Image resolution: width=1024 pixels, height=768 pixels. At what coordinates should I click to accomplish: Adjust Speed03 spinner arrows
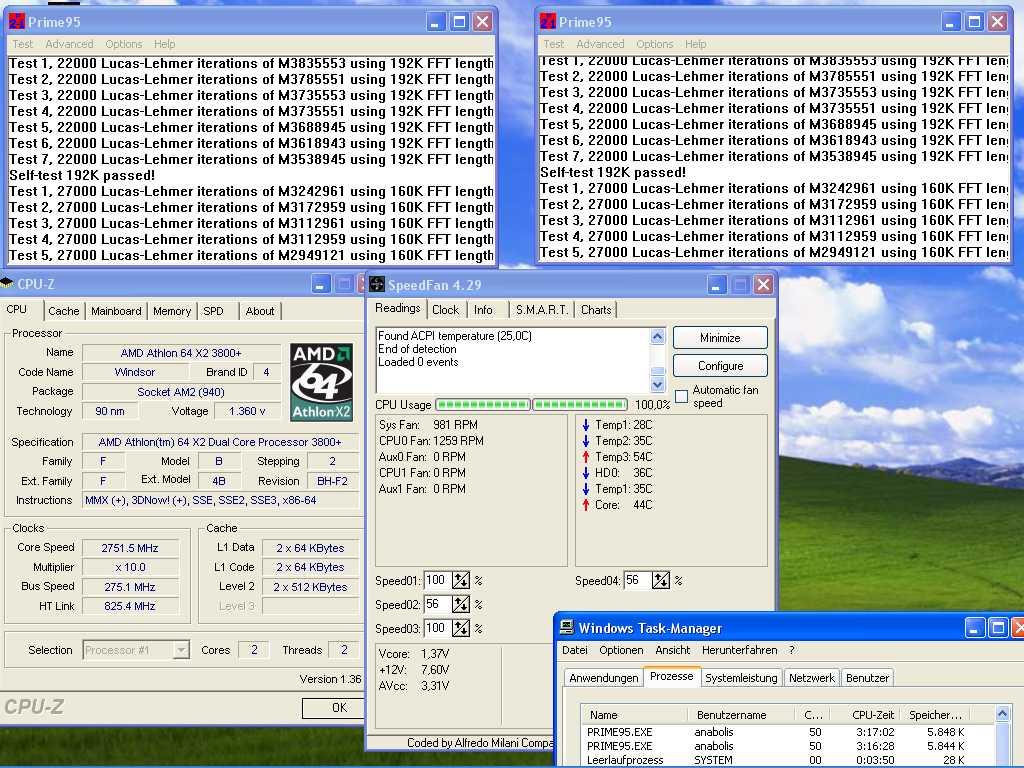(460, 628)
